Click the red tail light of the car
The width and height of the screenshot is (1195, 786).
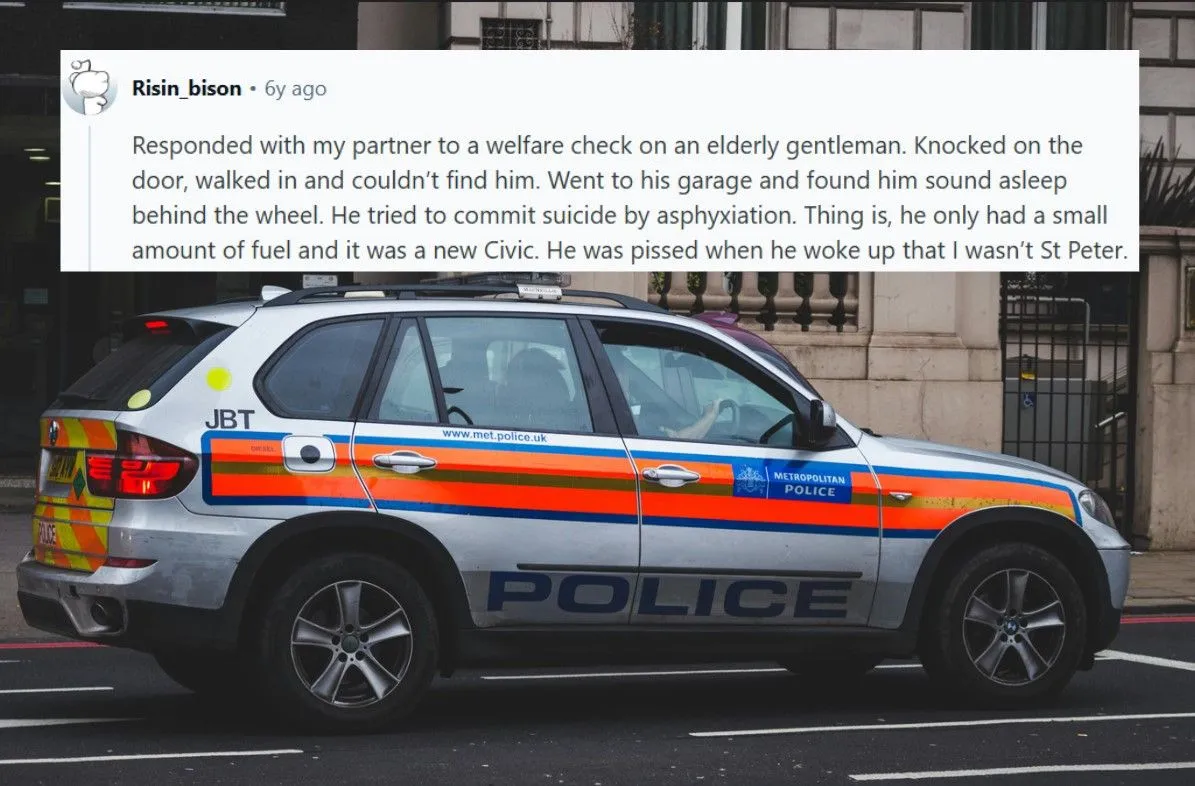142,466
